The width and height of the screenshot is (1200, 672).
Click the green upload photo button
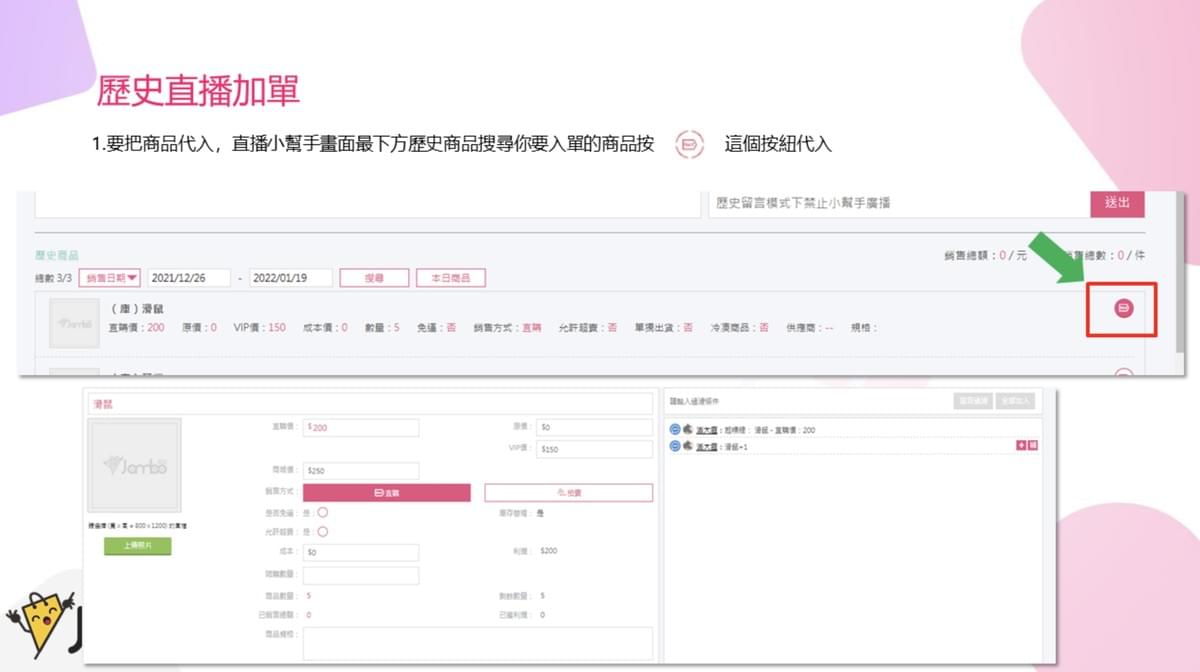pyautogui.click(x=138, y=546)
